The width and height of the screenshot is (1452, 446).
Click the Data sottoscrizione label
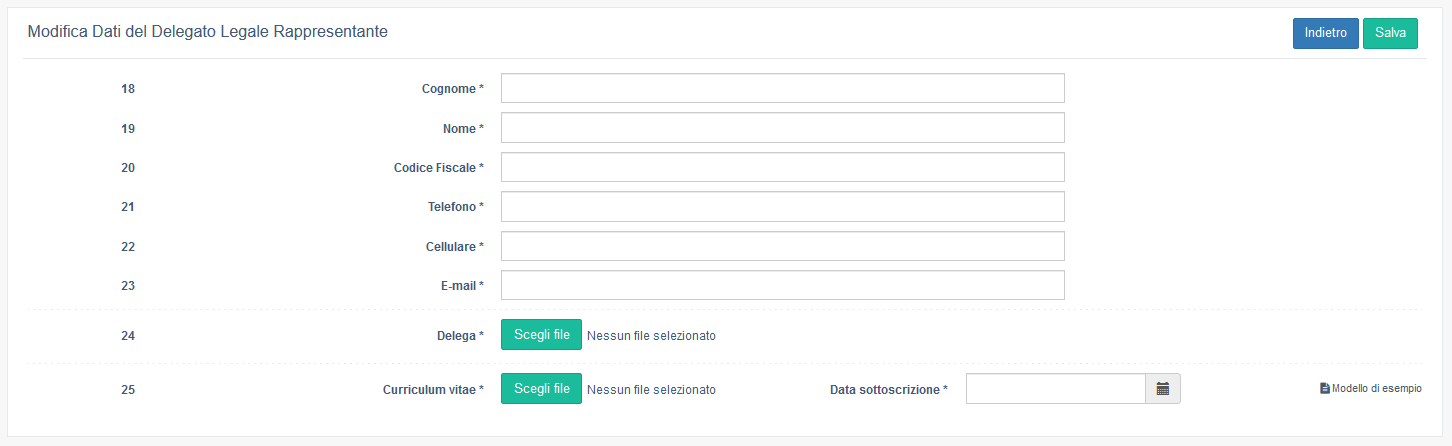pyautogui.click(x=888, y=390)
